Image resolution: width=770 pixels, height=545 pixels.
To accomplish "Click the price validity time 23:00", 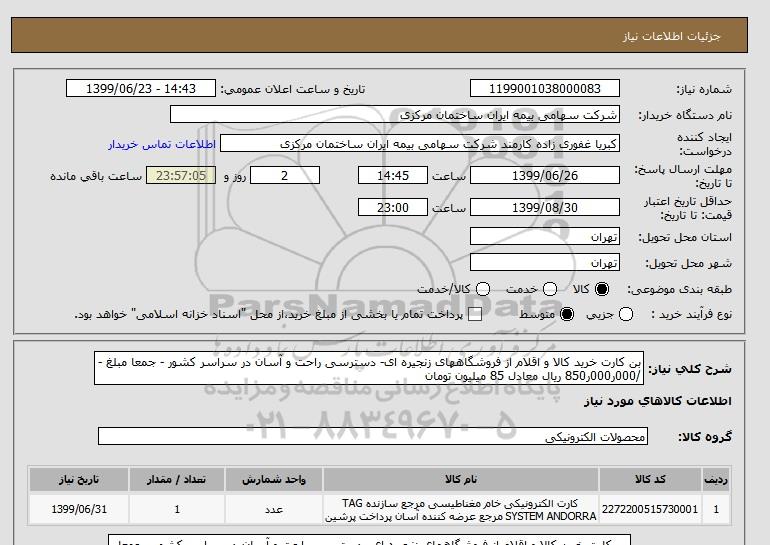I will click(393, 207).
